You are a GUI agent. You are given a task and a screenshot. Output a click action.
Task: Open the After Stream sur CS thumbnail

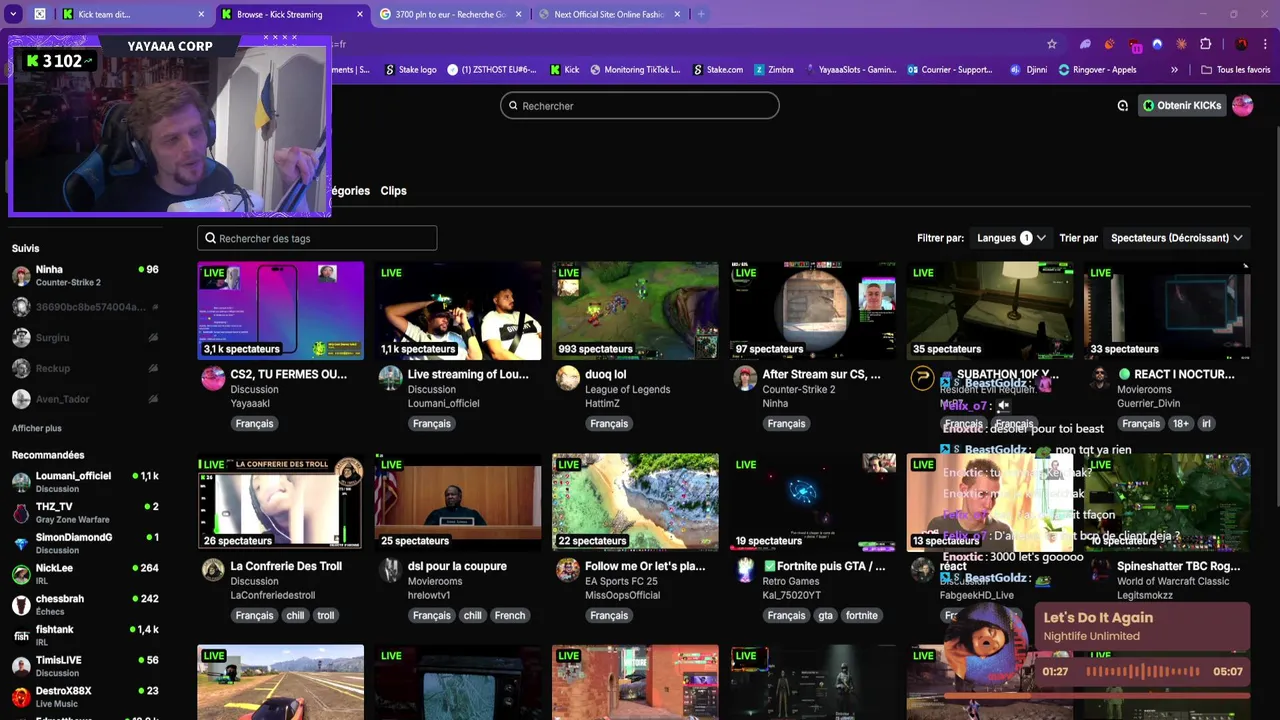tap(812, 311)
